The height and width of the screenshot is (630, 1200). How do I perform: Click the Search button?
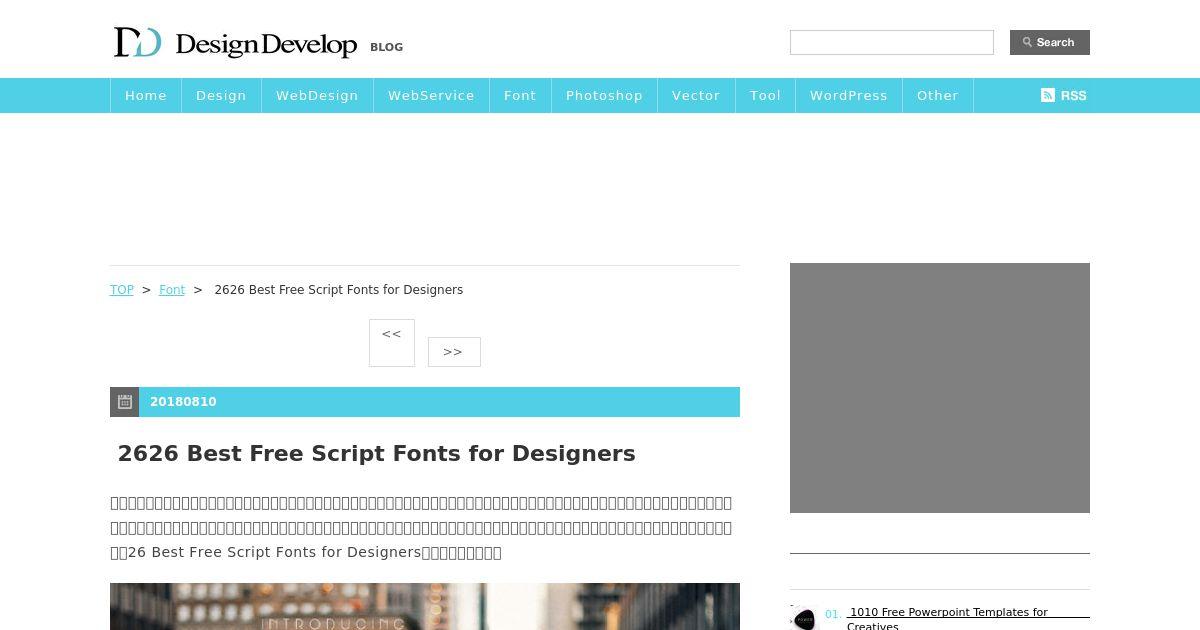(x=1050, y=42)
